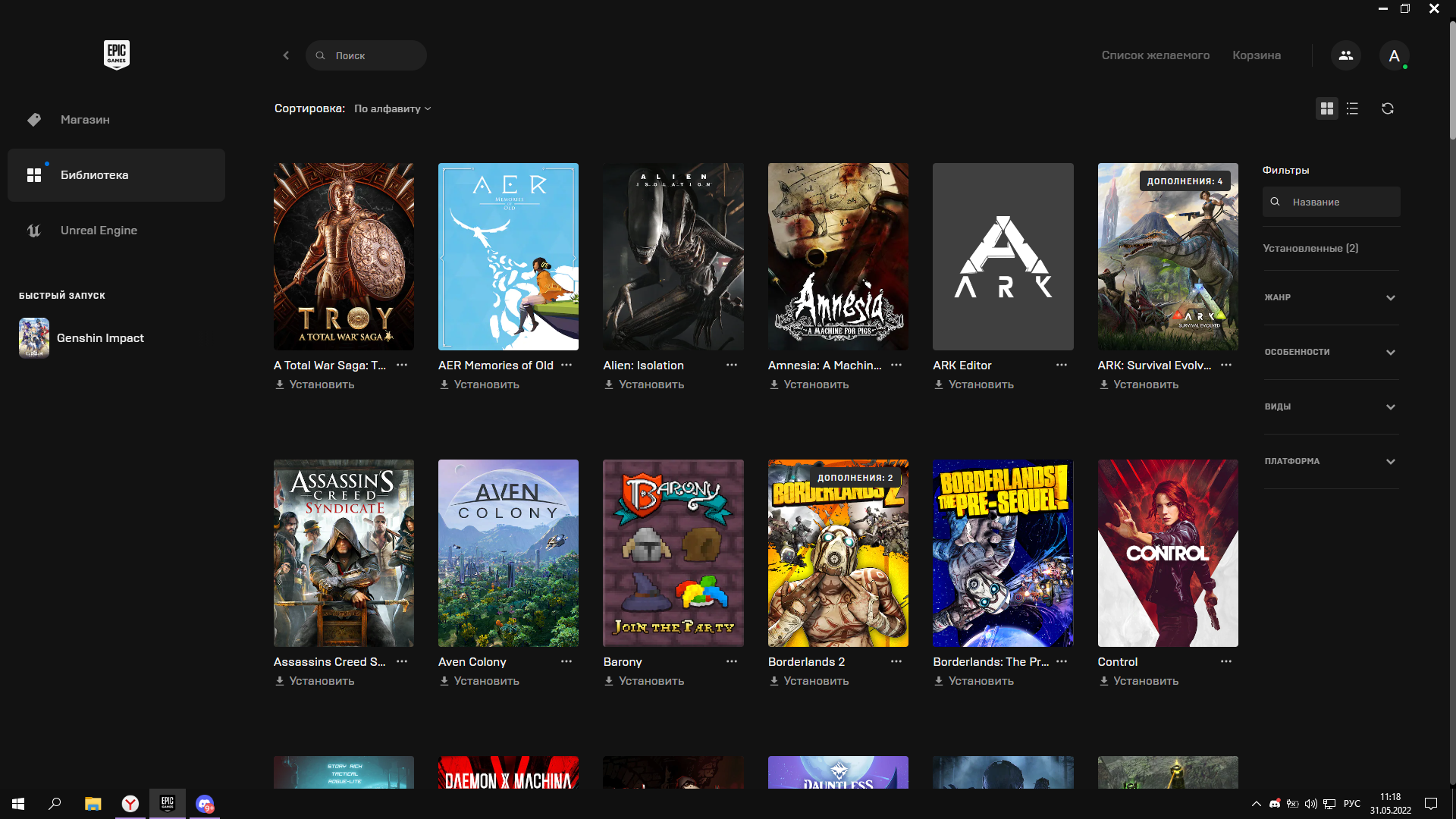Open Borderlands 2 cover art

(838, 553)
